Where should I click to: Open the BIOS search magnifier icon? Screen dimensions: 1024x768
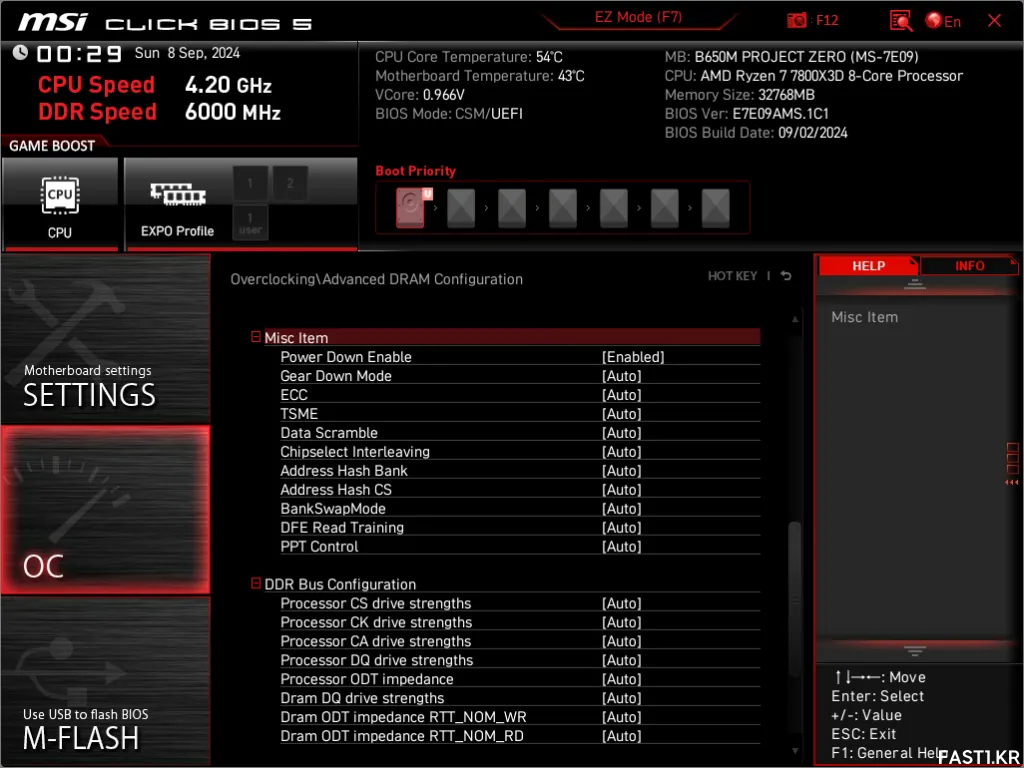(900, 20)
